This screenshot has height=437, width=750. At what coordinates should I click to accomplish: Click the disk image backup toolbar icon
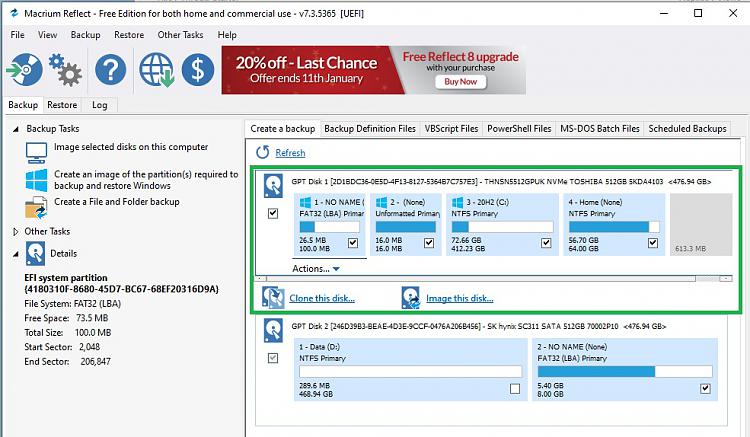click(x=24, y=70)
